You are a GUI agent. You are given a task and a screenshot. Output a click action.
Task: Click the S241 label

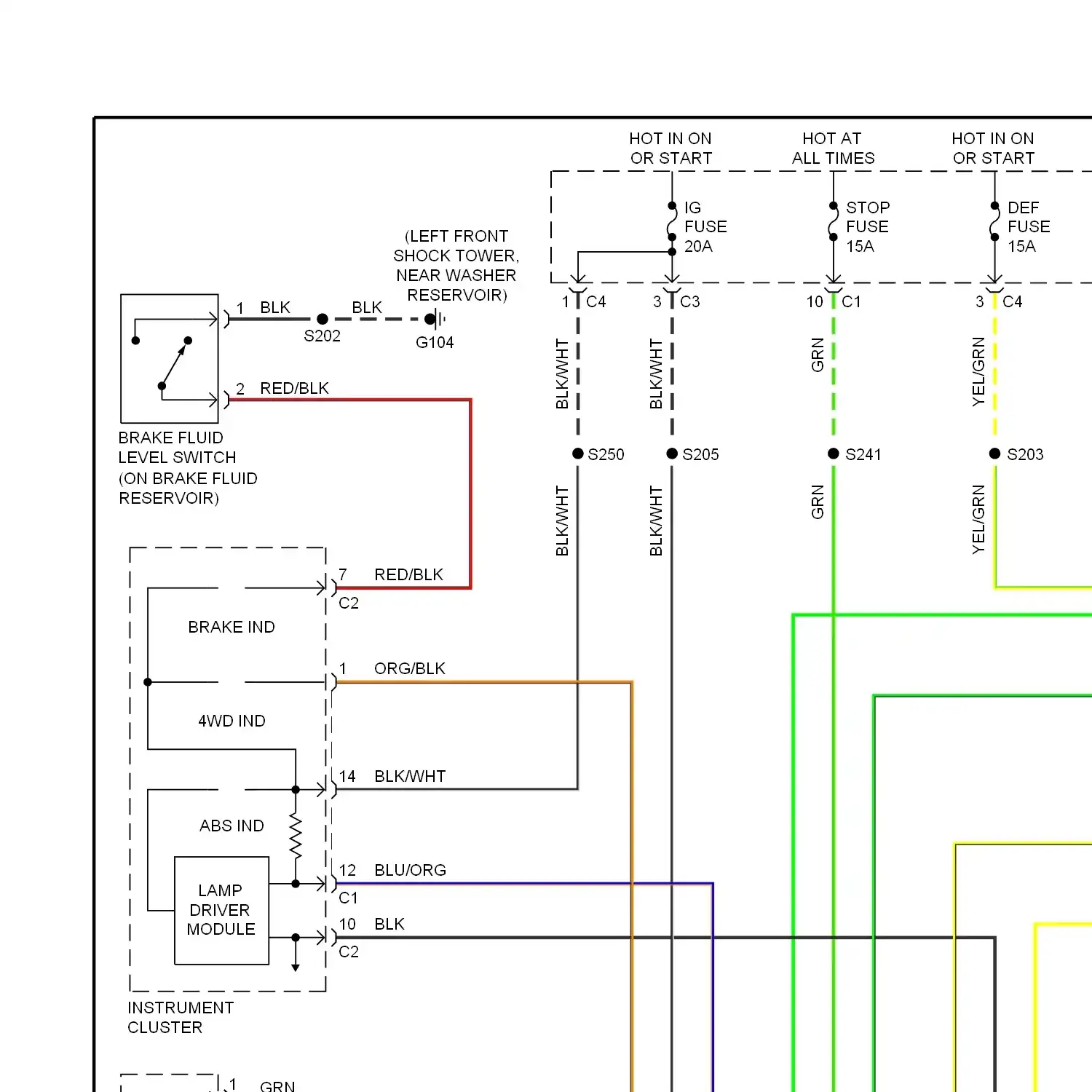click(863, 455)
